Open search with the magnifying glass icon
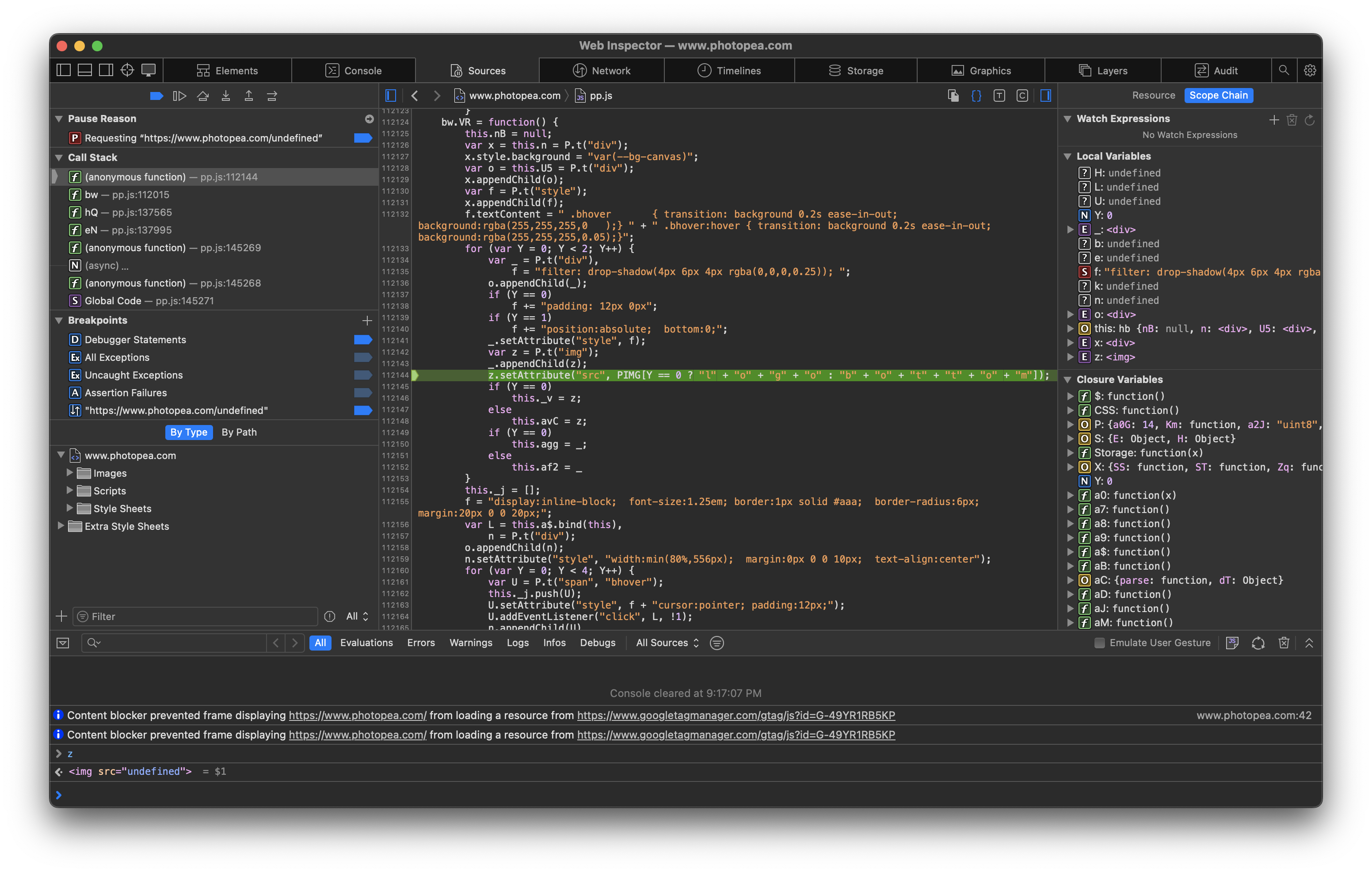The width and height of the screenshot is (1372, 873). tap(1284, 70)
